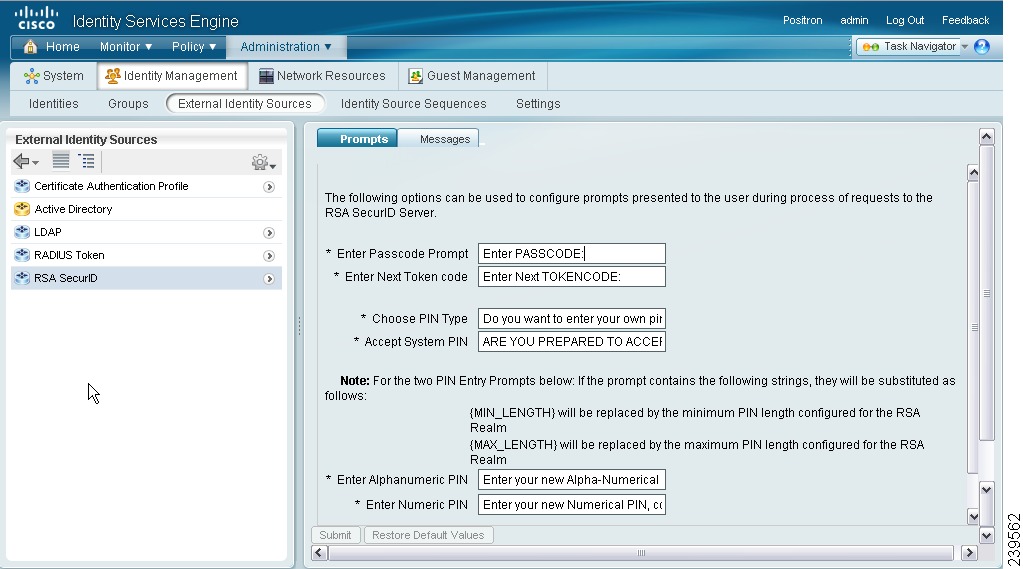Viewport: 1023px width, 569px height.
Task: Go to the Home tab
Action: [x=62, y=47]
